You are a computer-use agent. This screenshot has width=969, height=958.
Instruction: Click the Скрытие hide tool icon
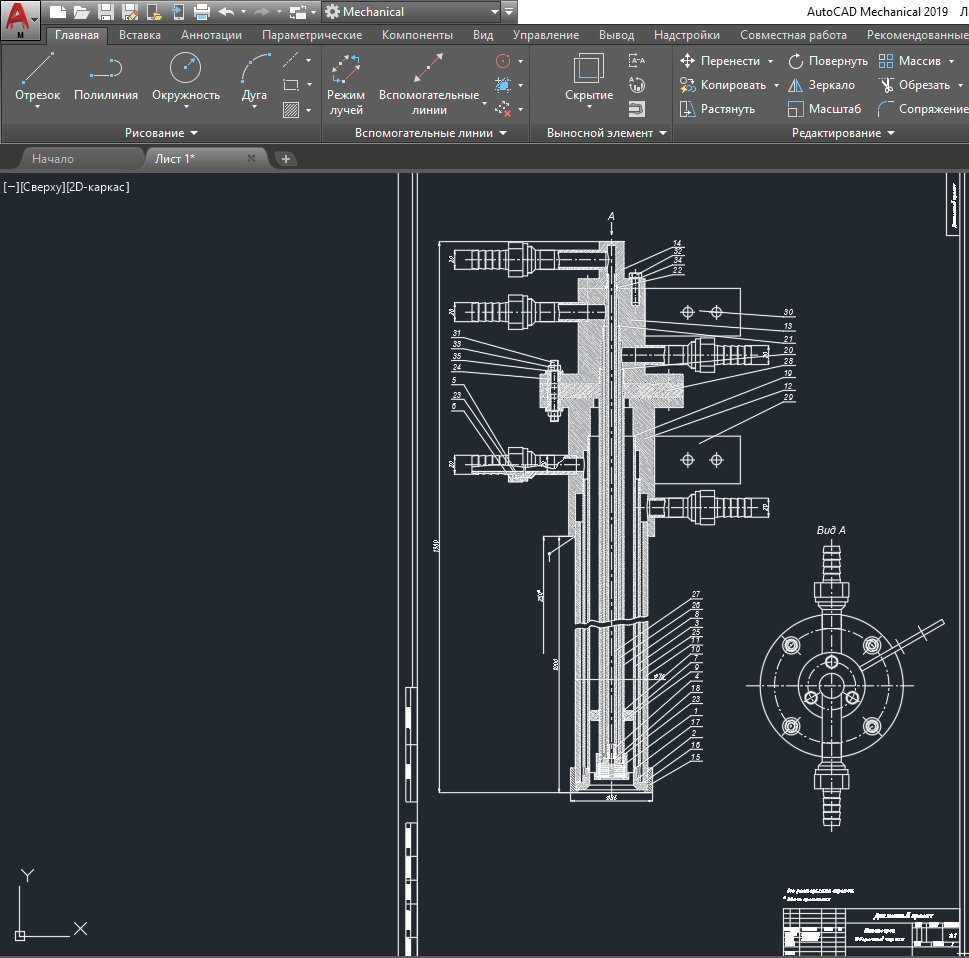[x=588, y=70]
